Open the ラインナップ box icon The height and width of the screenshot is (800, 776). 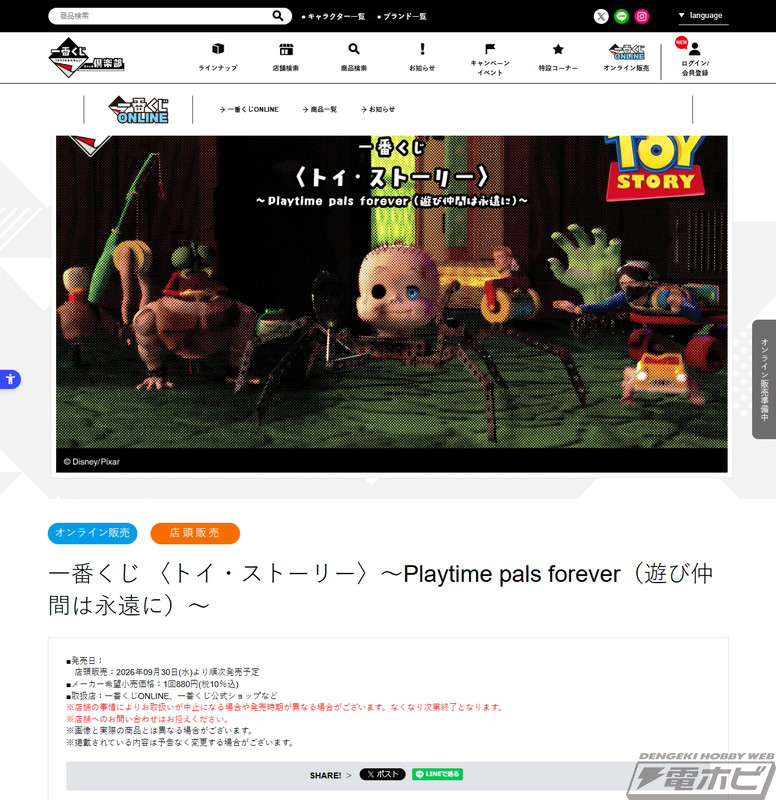(218, 49)
